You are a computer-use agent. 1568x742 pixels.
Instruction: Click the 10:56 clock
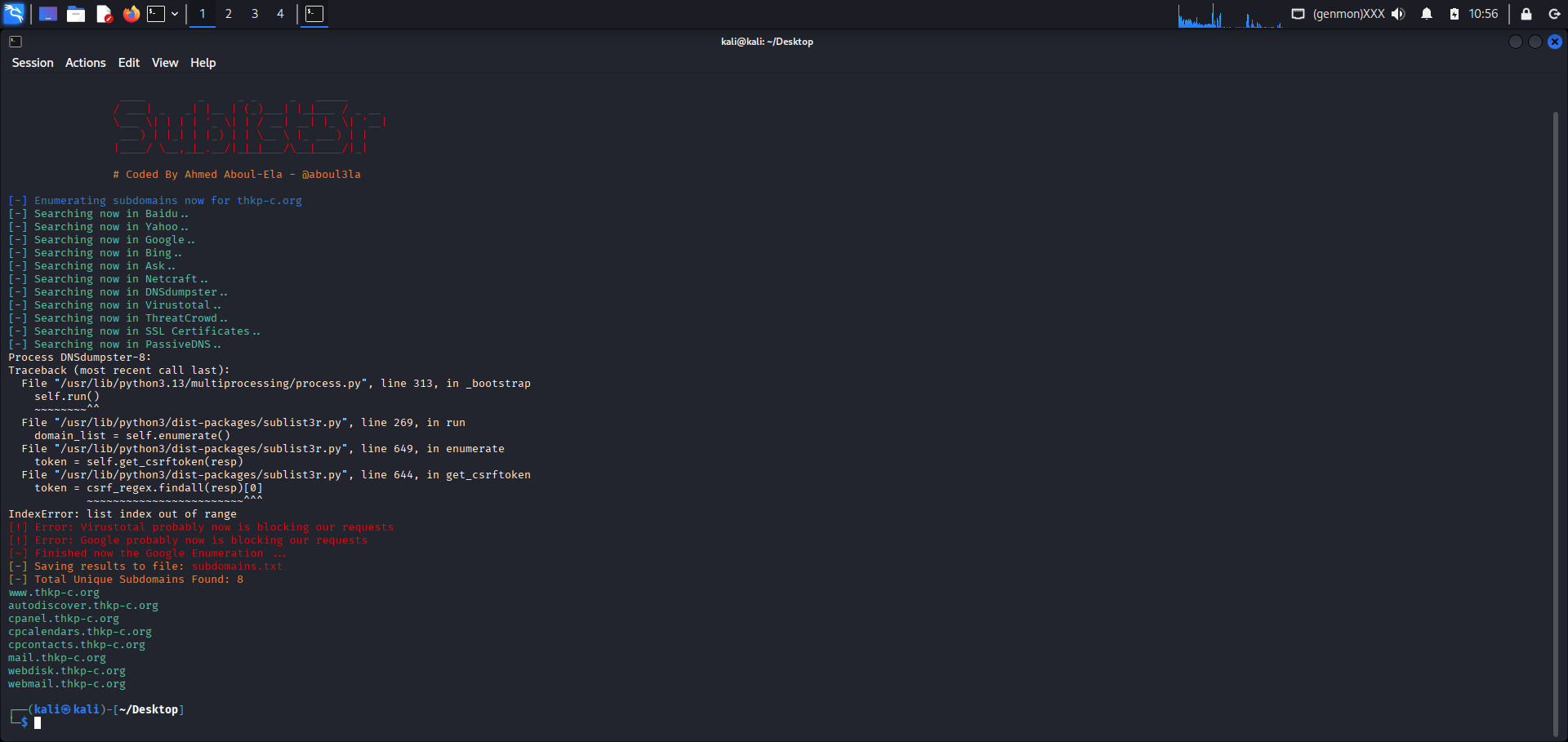[x=1483, y=14]
